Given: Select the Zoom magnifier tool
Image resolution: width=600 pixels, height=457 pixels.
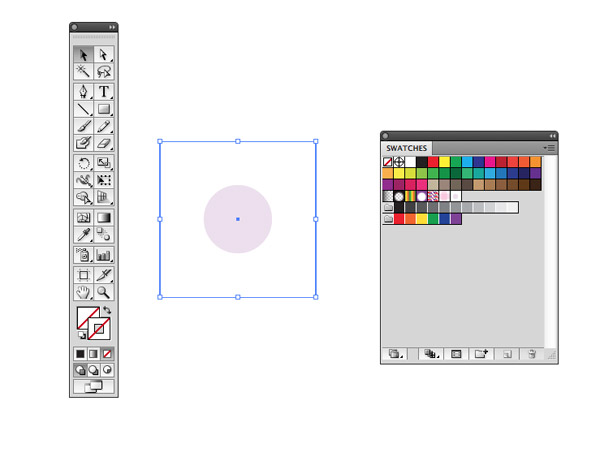Looking at the screenshot, I should (x=104, y=292).
